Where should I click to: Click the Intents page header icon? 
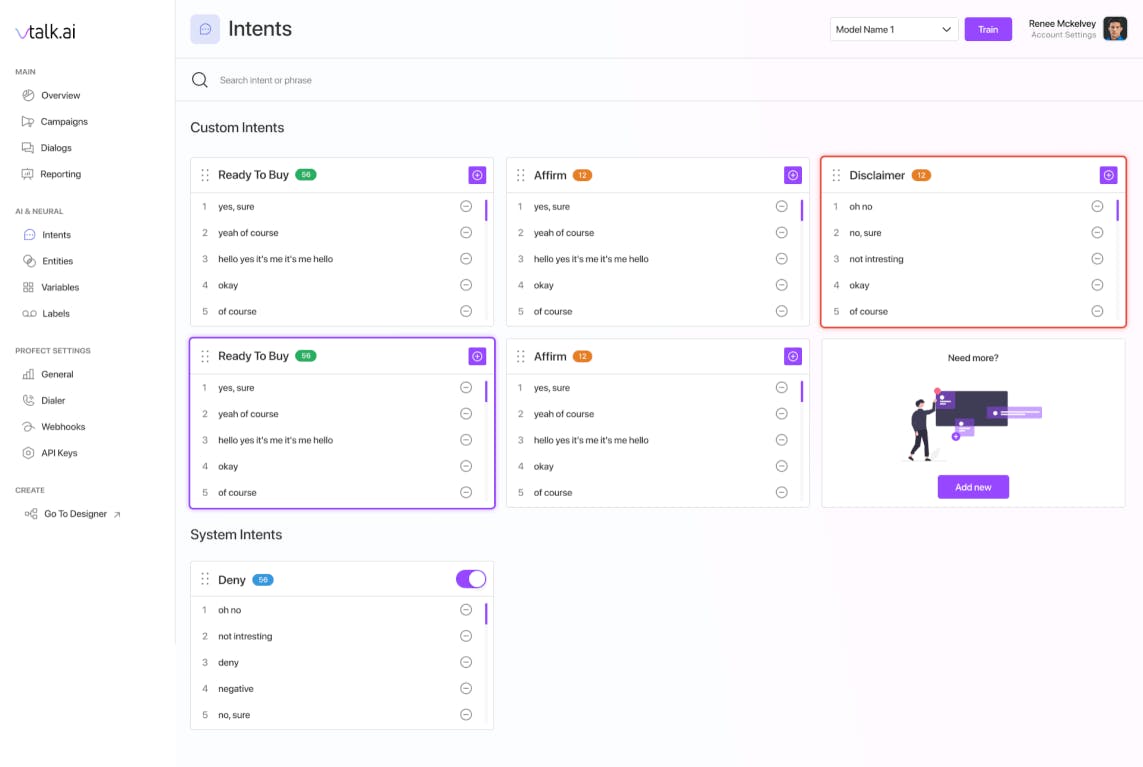[205, 29]
